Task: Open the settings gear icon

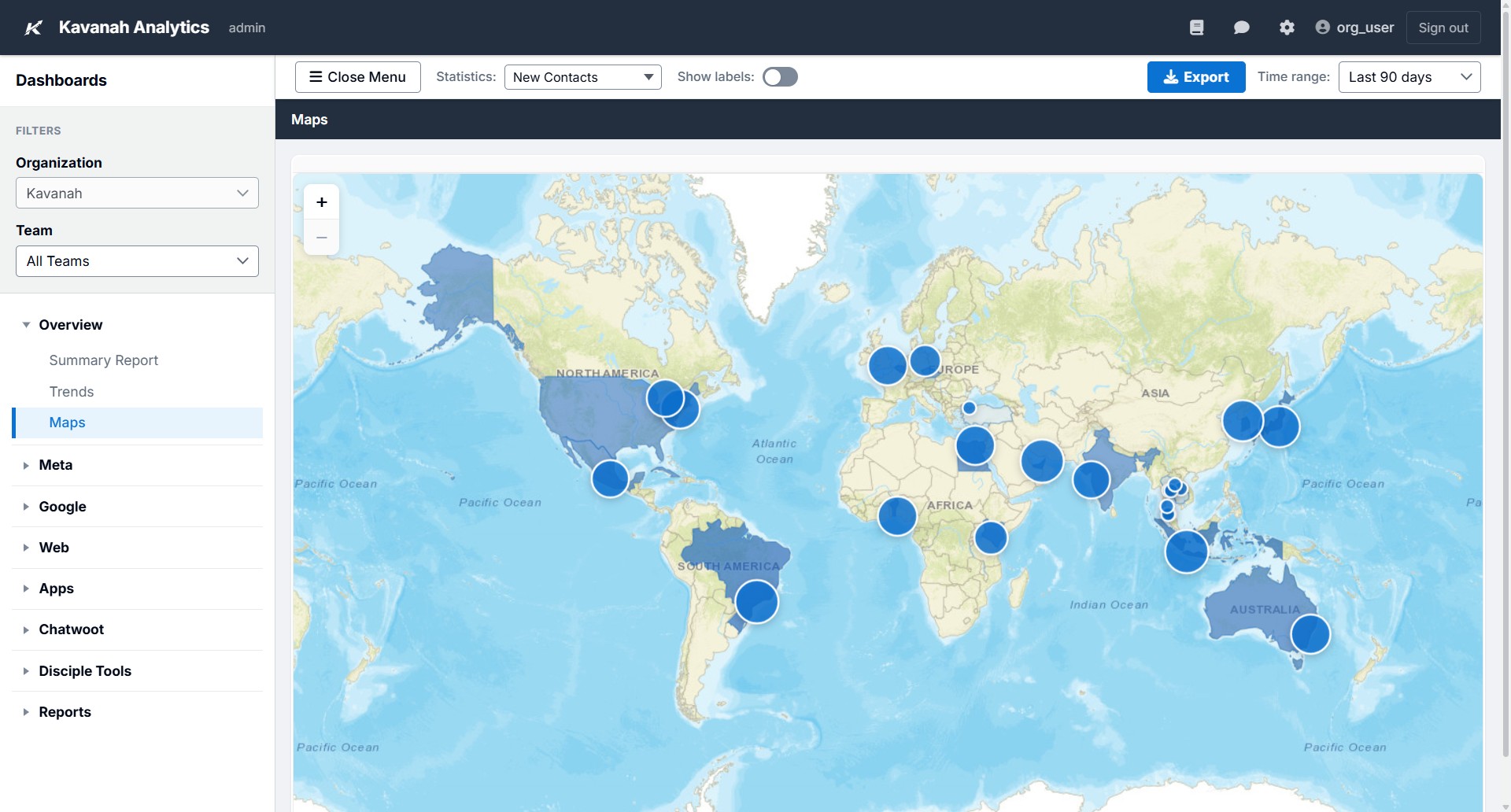Action: coord(1287,28)
